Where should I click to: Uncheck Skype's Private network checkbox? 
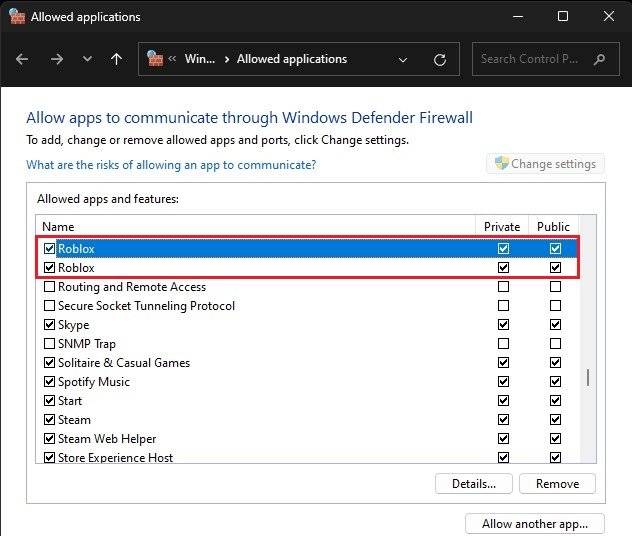pos(503,325)
